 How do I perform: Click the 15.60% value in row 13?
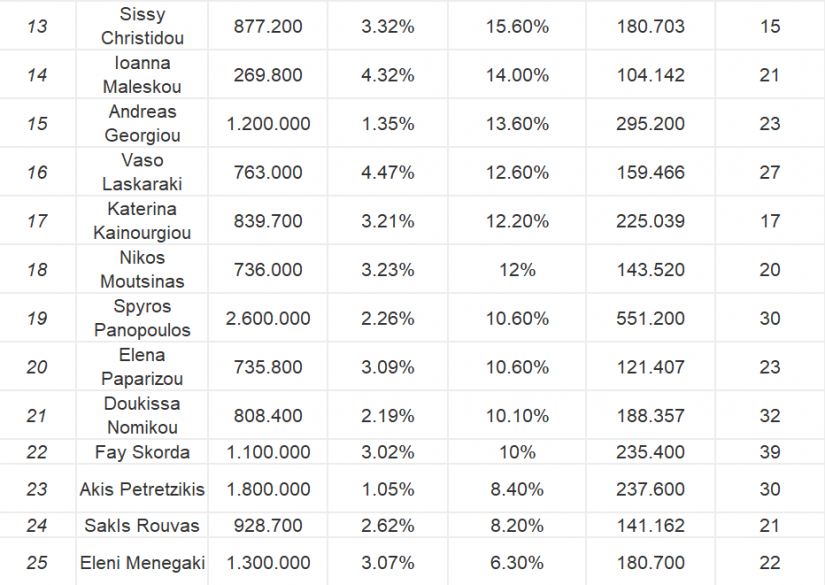pos(517,27)
